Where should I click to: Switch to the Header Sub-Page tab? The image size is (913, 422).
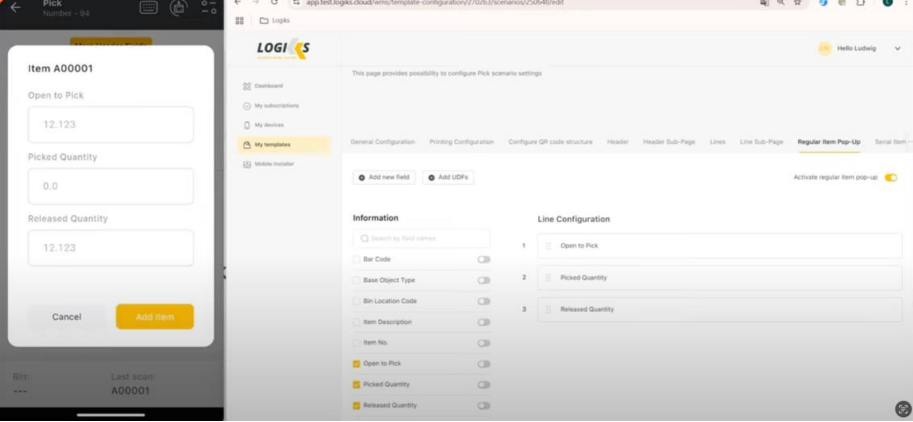[x=668, y=142]
